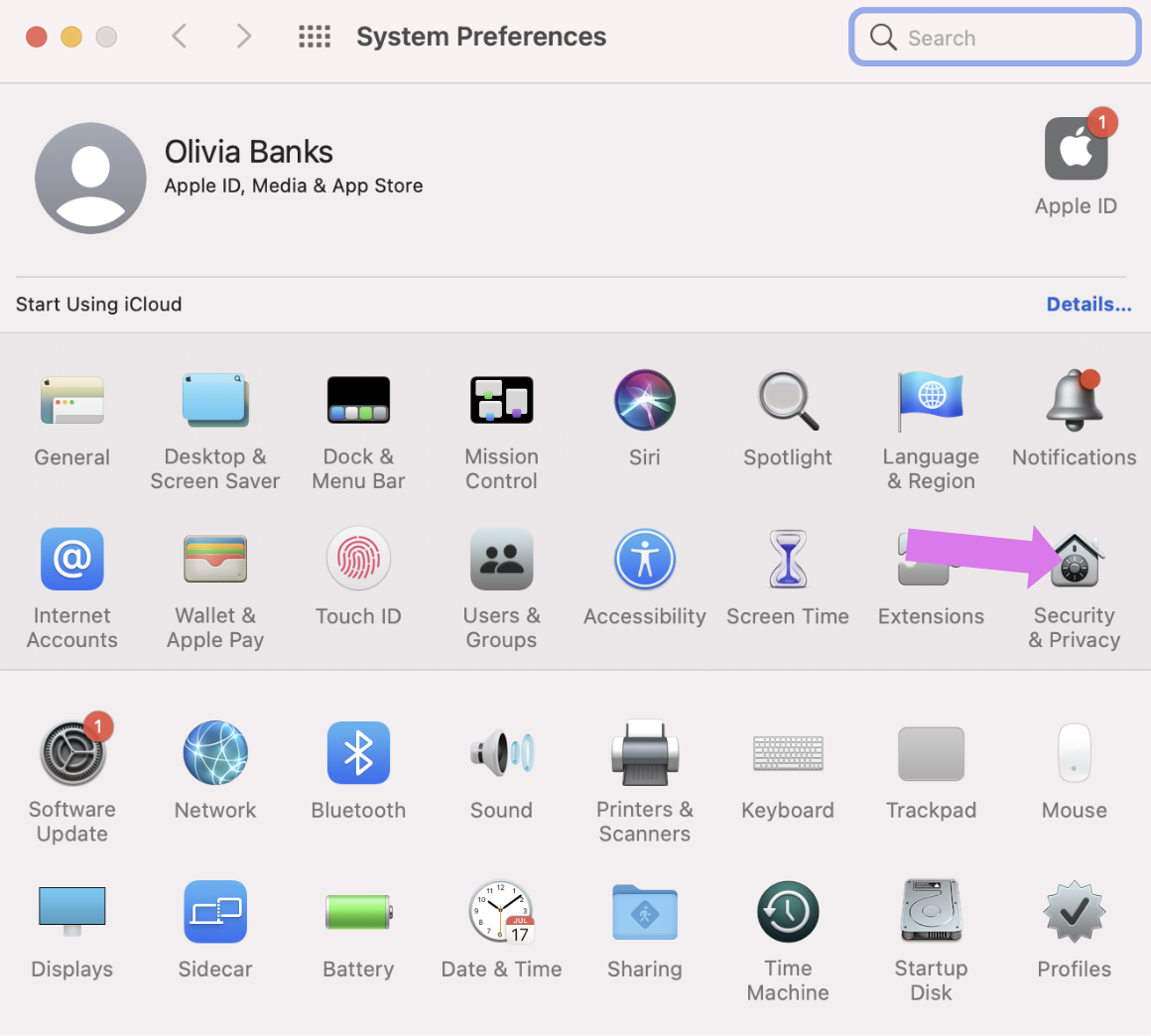Viewport: 1151px width, 1036px height.
Task: Open Time Machine preferences
Action: (x=788, y=911)
